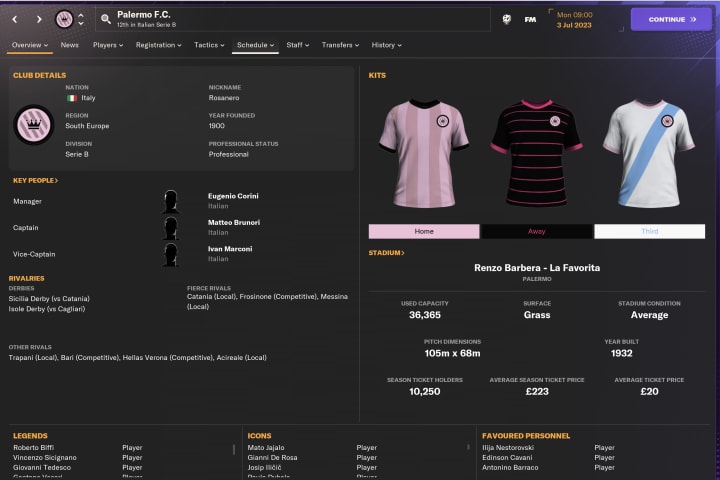Viewport: 720px width, 480px height.
Task: Click the other rivals line starting with Trapani
Action: click(x=137, y=357)
